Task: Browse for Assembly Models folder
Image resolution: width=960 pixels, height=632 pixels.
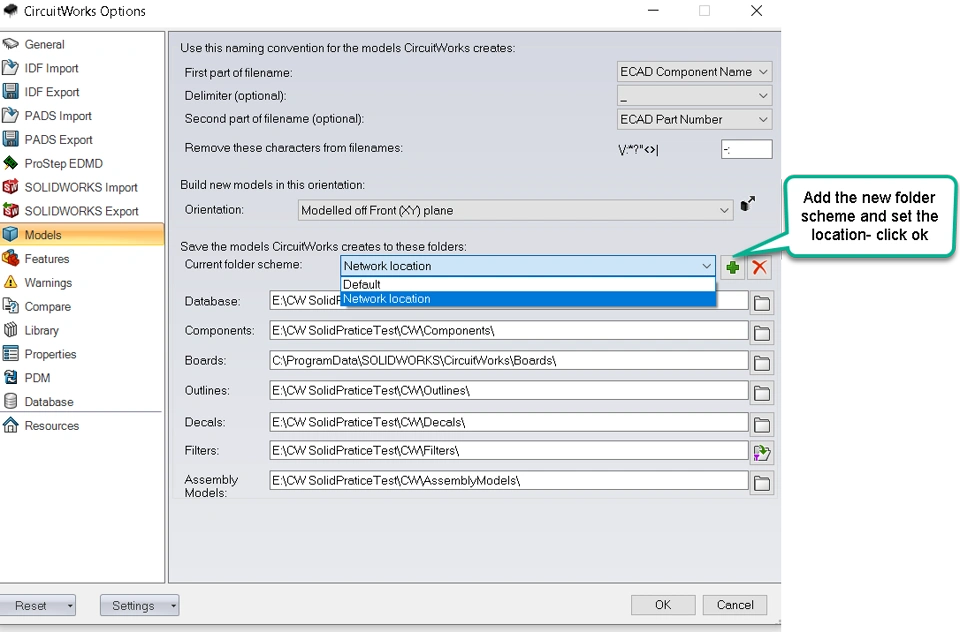Action: (x=762, y=483)
